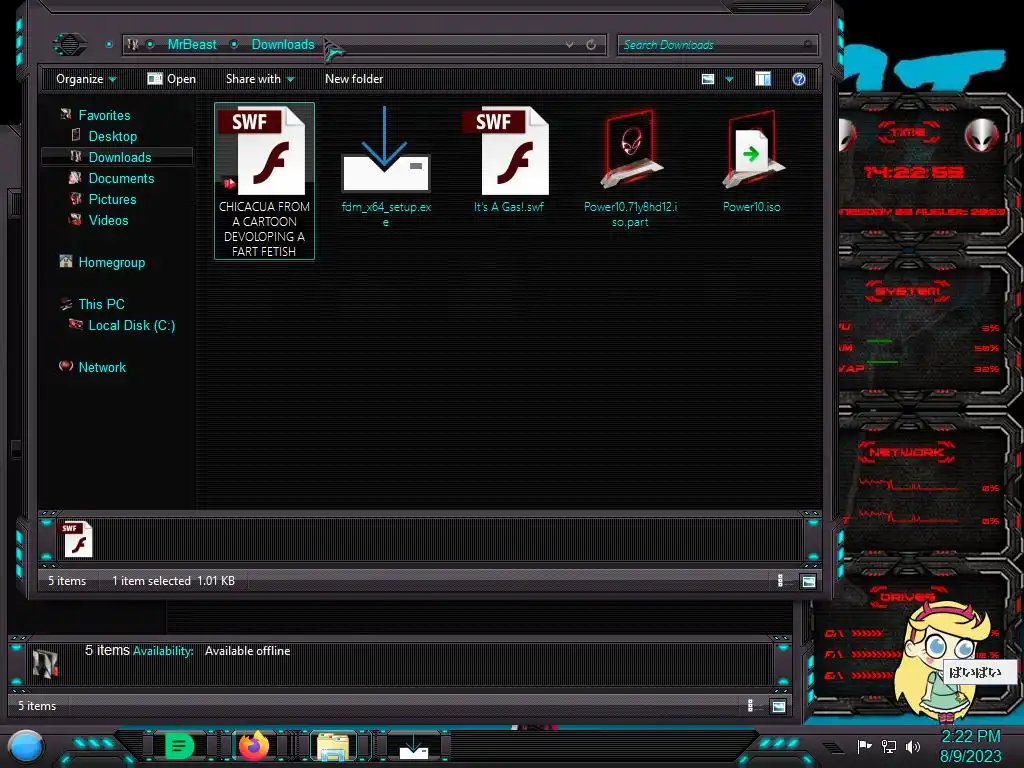Expand the address bar history dropdown
The image size is (1024, 768).
click(x=569, y=44)
